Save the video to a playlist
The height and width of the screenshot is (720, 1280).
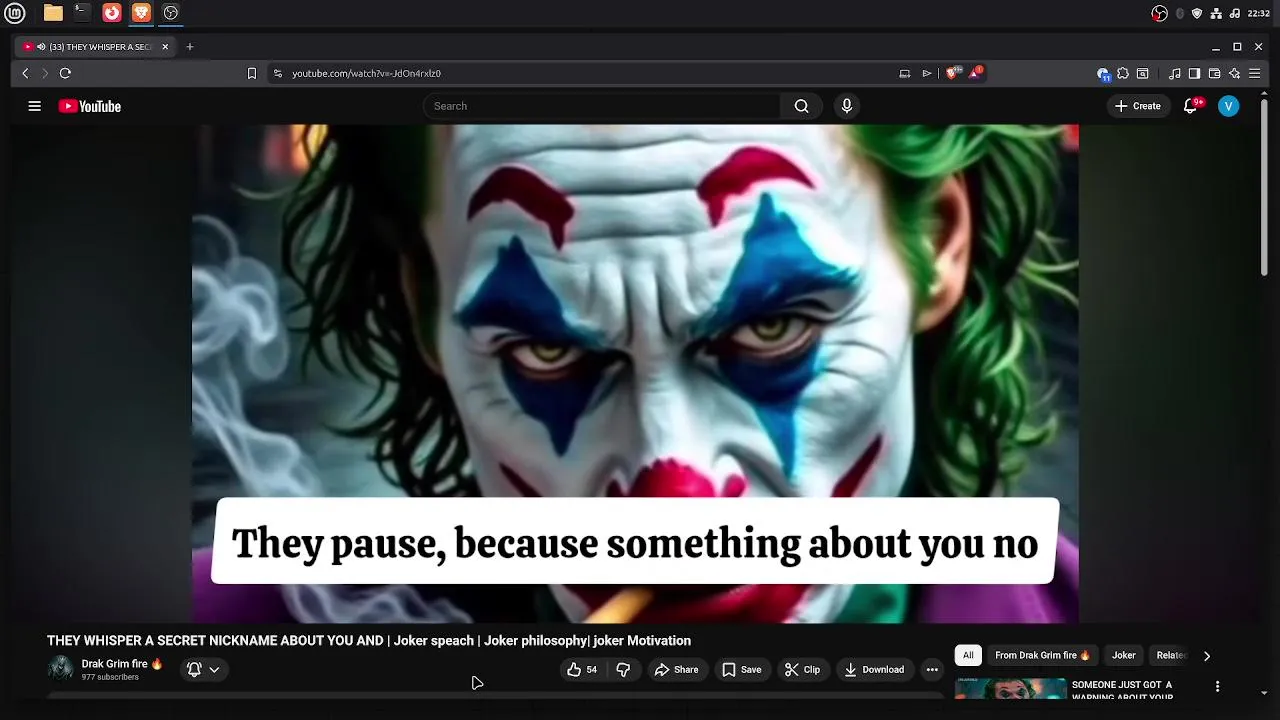click(x=742, y=670)
